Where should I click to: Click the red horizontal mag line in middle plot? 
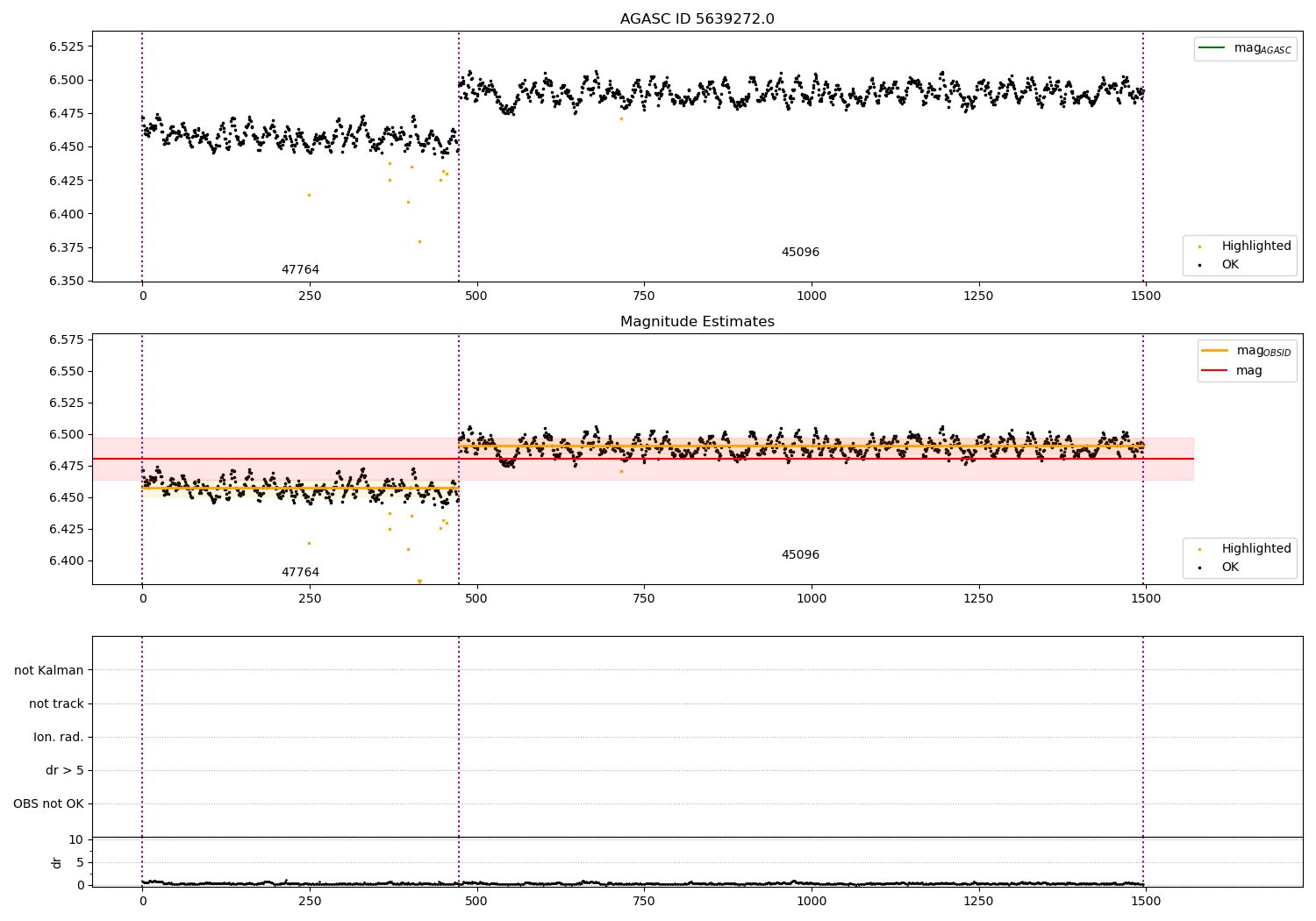[642, 459]
